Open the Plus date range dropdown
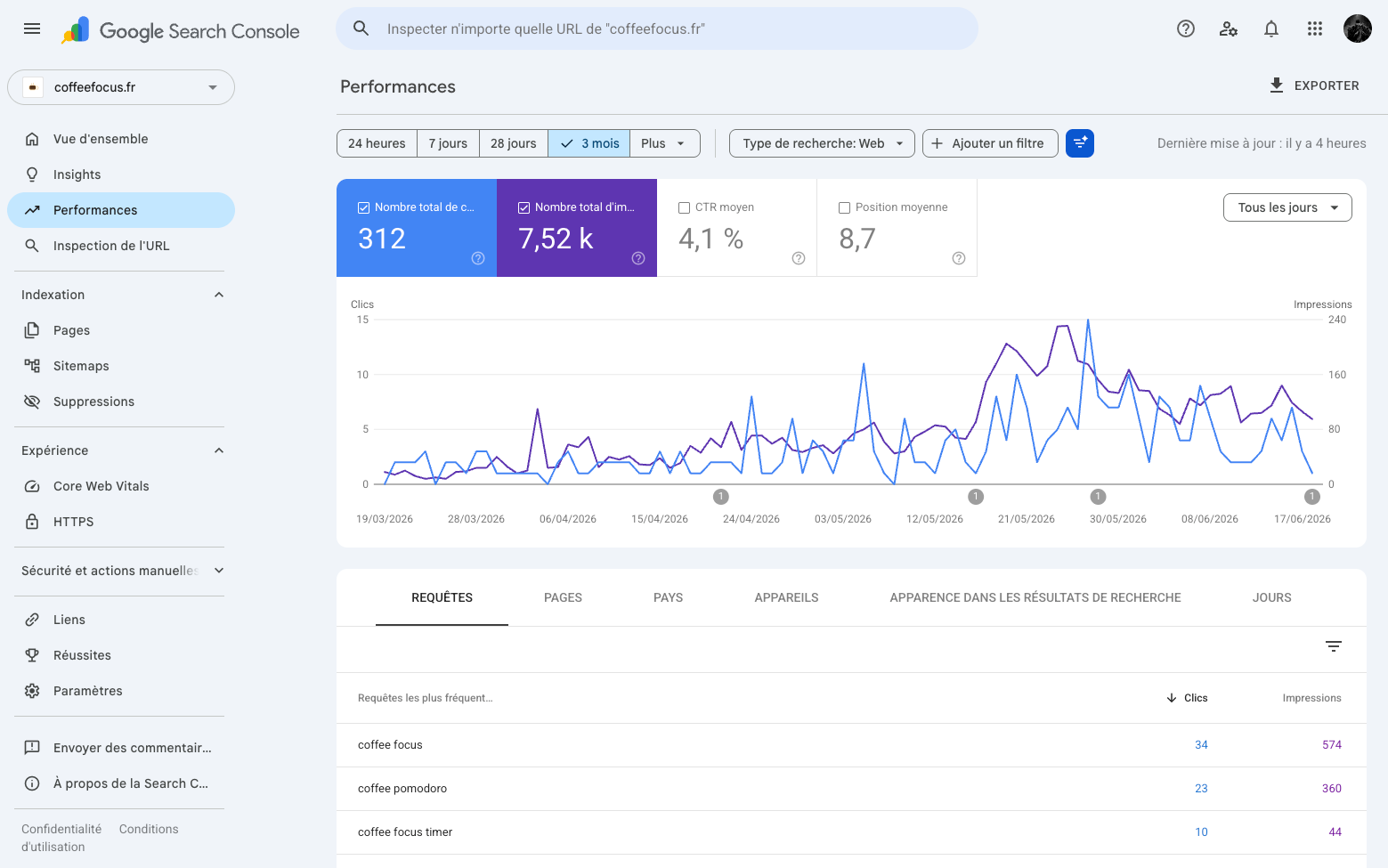 pos(664,143)
